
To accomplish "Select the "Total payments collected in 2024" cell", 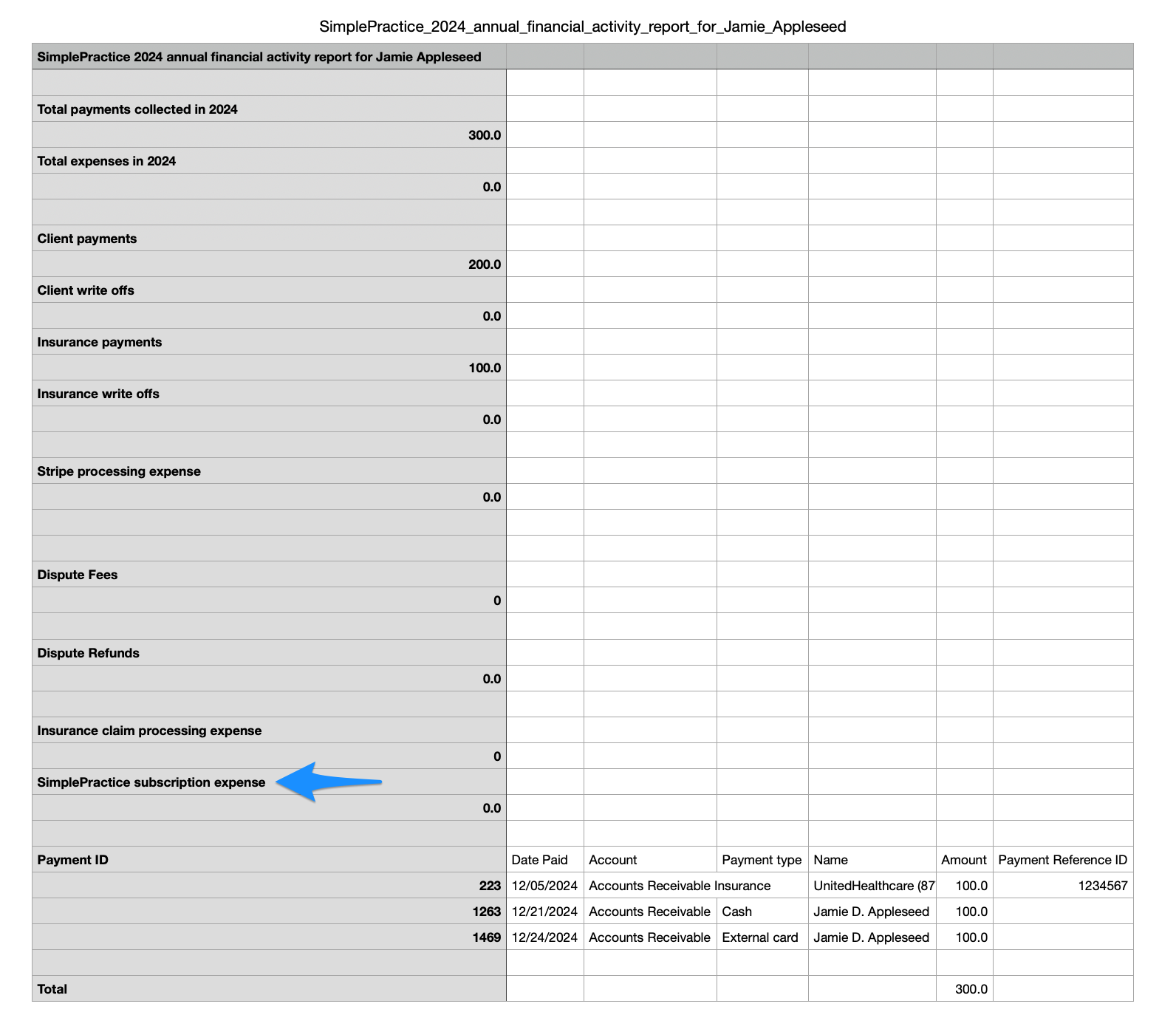I will coord(137,109).
